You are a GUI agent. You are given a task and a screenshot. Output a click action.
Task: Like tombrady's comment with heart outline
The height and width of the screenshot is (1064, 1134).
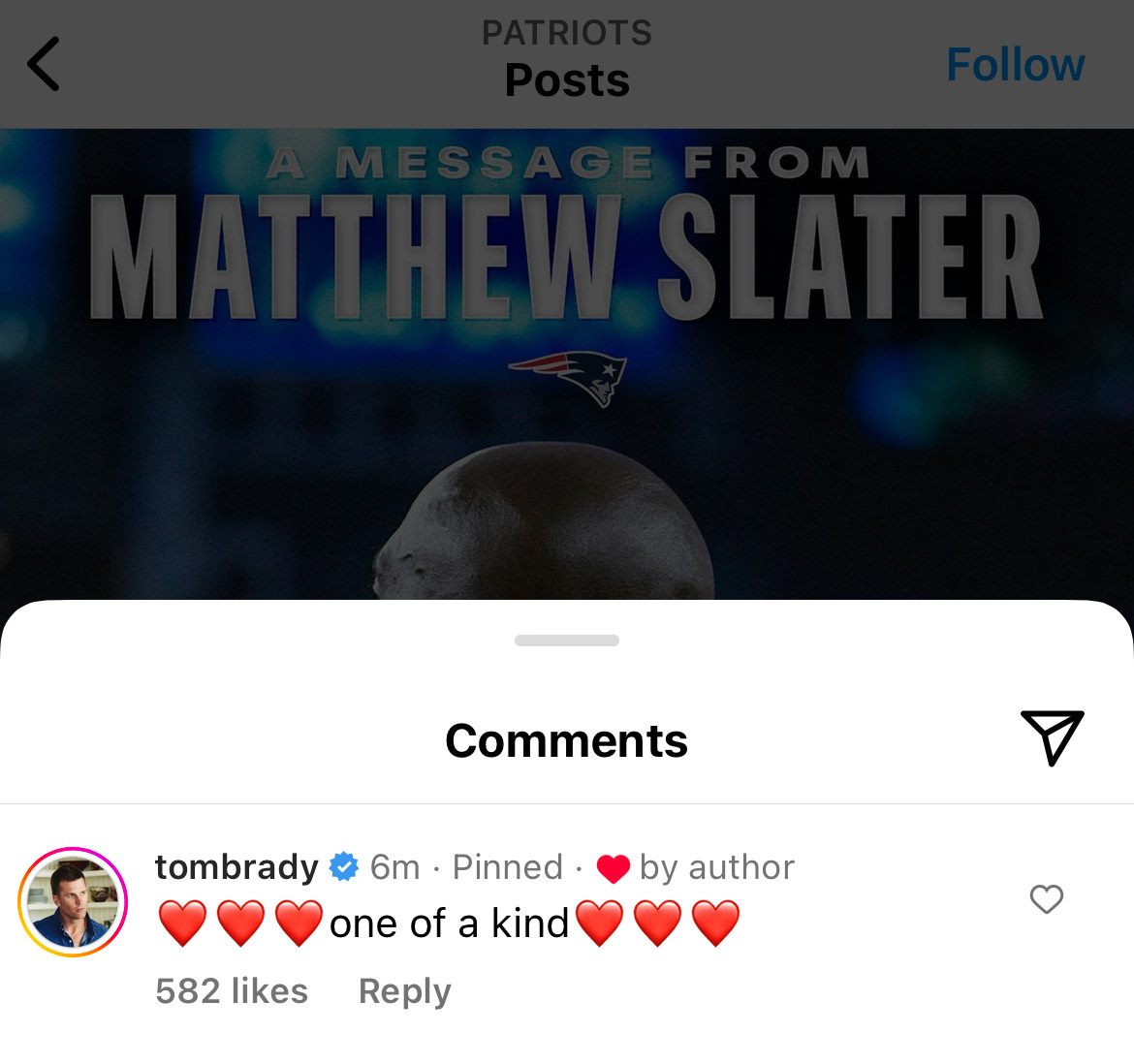point(1047,899)
